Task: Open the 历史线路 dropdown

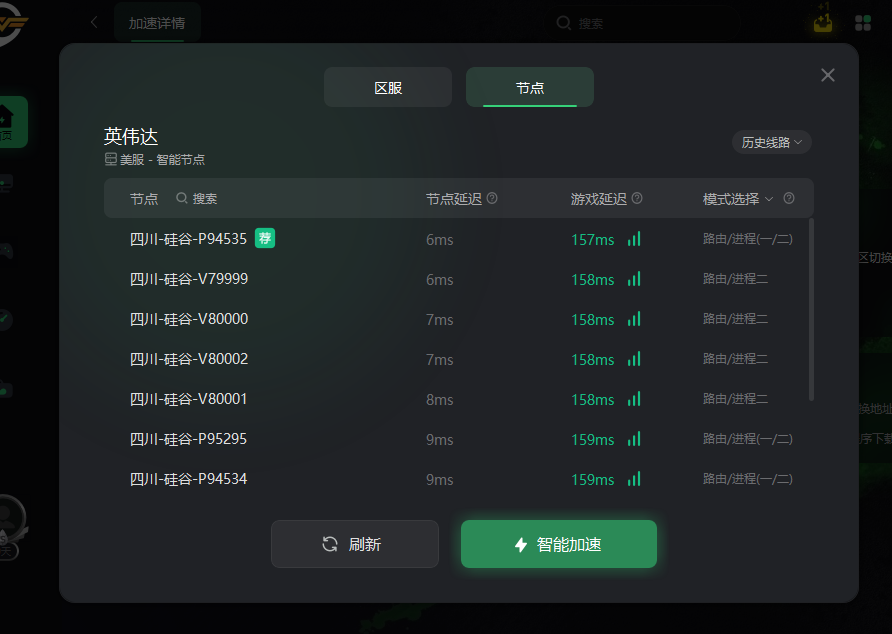Action: [x=771, y=142]
